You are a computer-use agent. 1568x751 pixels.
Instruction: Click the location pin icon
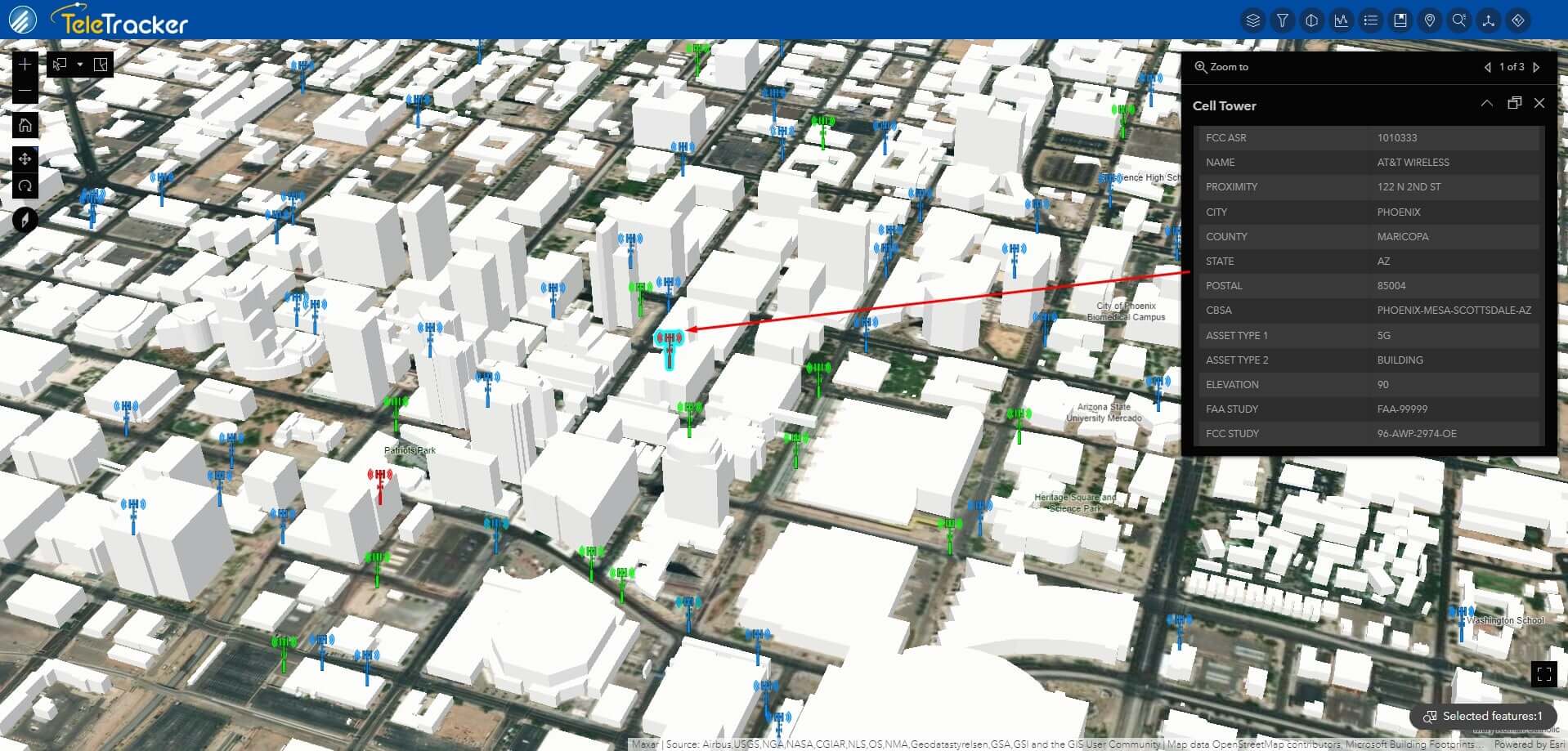(x=1429, y=20)
